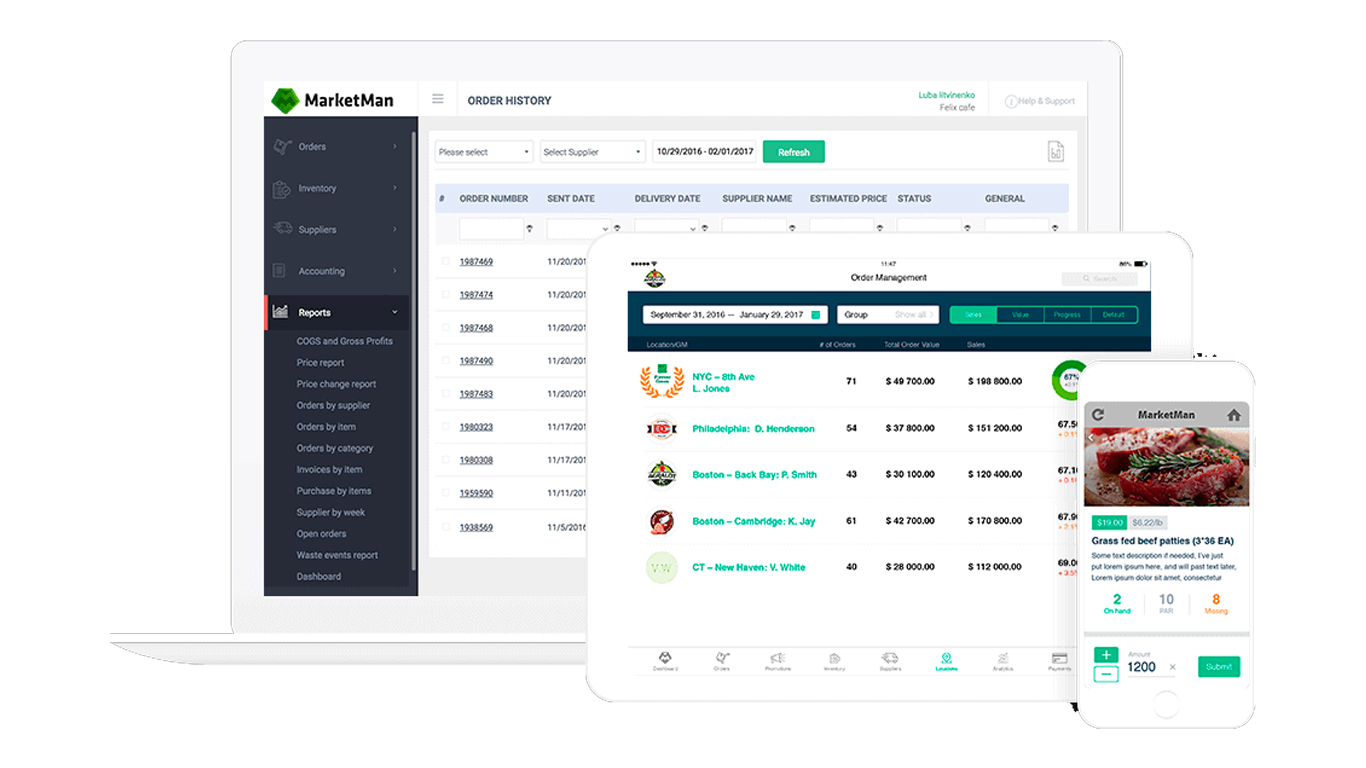Tap the home icon on phone header

[1234, 414]
